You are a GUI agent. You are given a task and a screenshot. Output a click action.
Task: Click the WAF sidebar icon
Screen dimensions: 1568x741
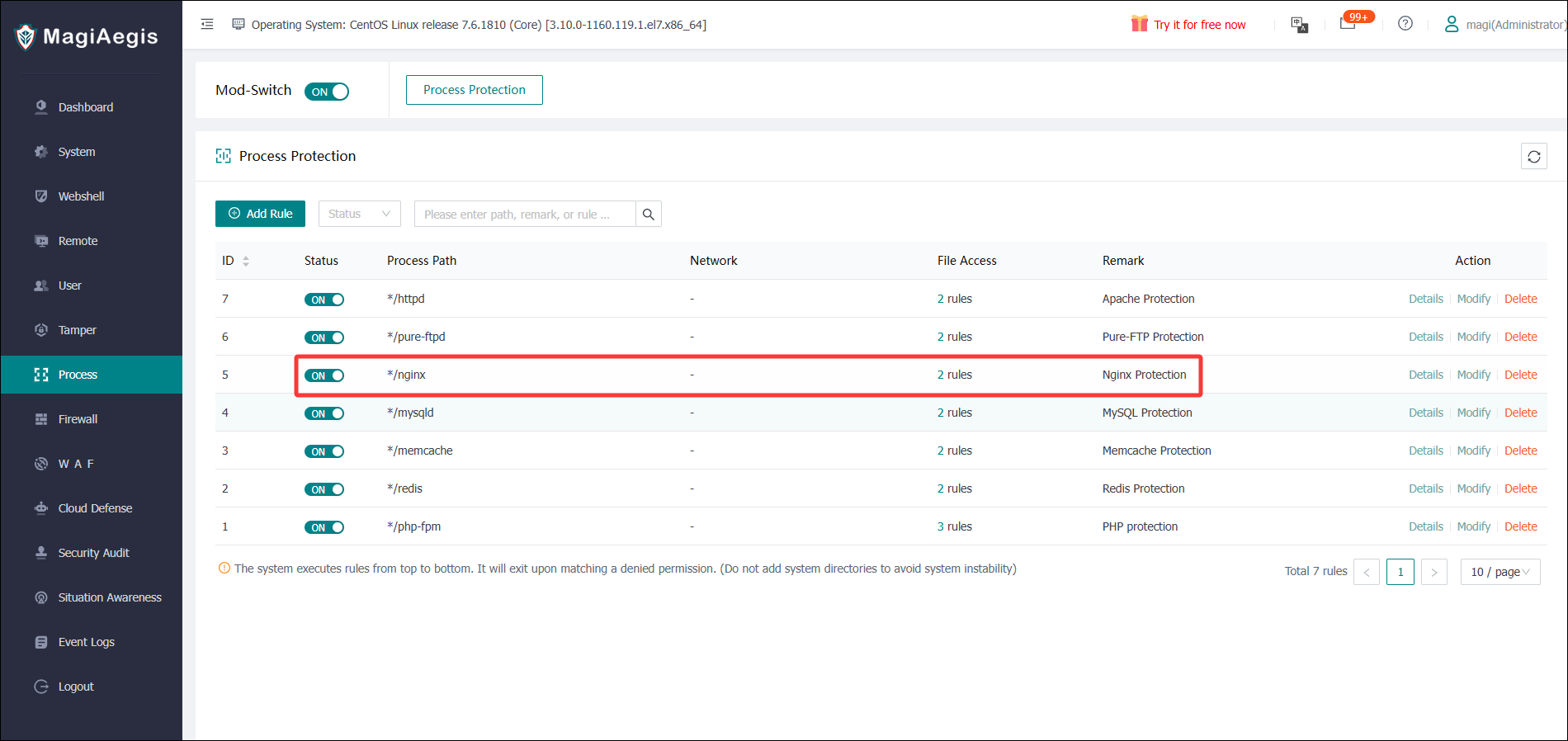coord(41,464)
